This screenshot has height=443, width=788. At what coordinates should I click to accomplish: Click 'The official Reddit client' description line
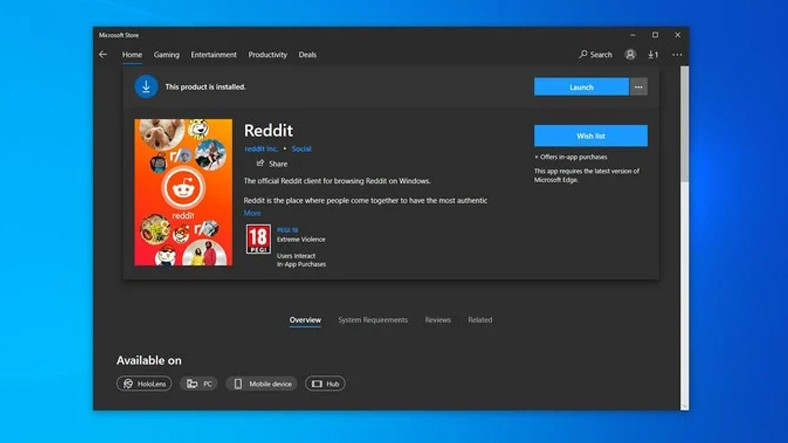pos(337,181)
